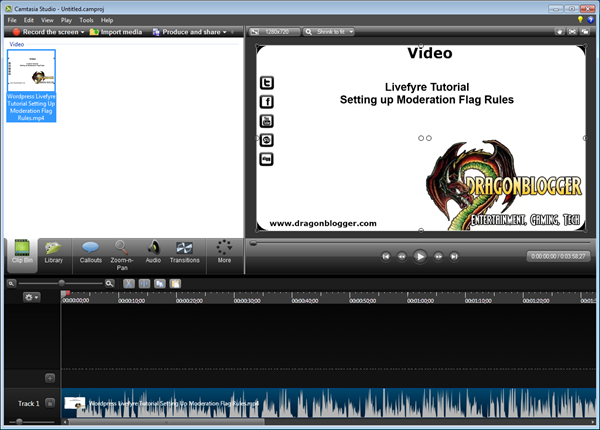Image resolution: width=600 pixels, height=430 pixels.
Task: Click the Split clip icon
Action: click(144, 283)
